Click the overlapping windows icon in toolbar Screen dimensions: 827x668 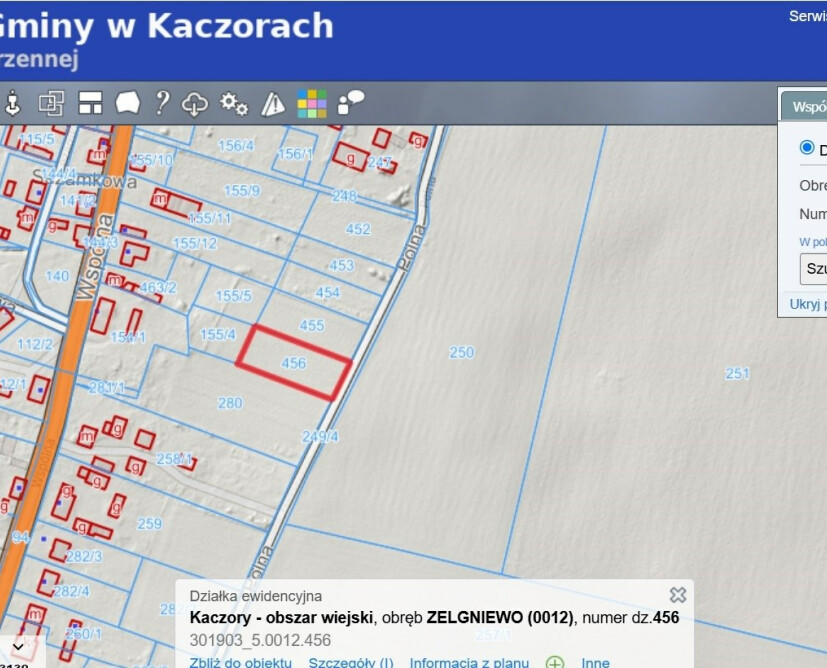pos(51,103)
